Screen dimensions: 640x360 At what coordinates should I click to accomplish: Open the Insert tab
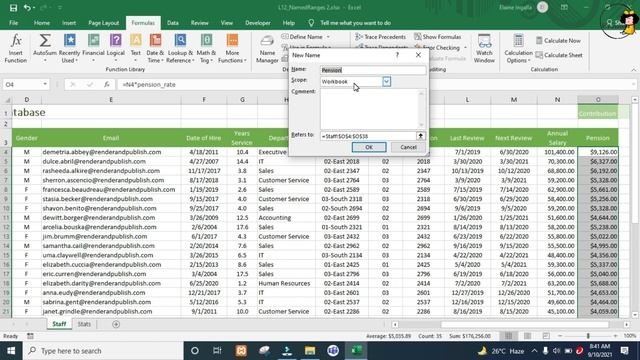pos(69,23)
